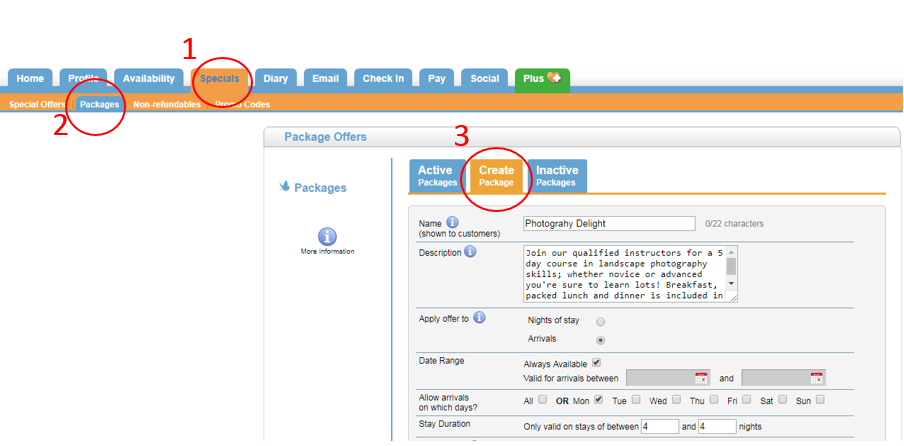Click info icon beside Name label
Viewport: 904px width, 446px height.
coord(452,222)
